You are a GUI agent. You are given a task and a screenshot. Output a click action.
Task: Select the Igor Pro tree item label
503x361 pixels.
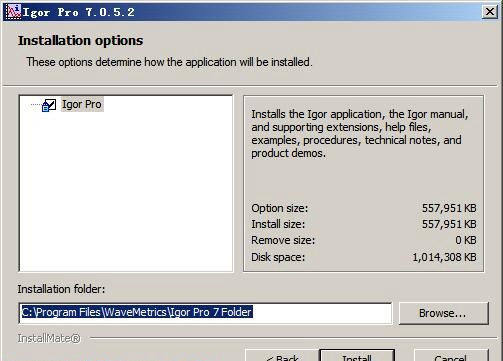tap(82, 104)
